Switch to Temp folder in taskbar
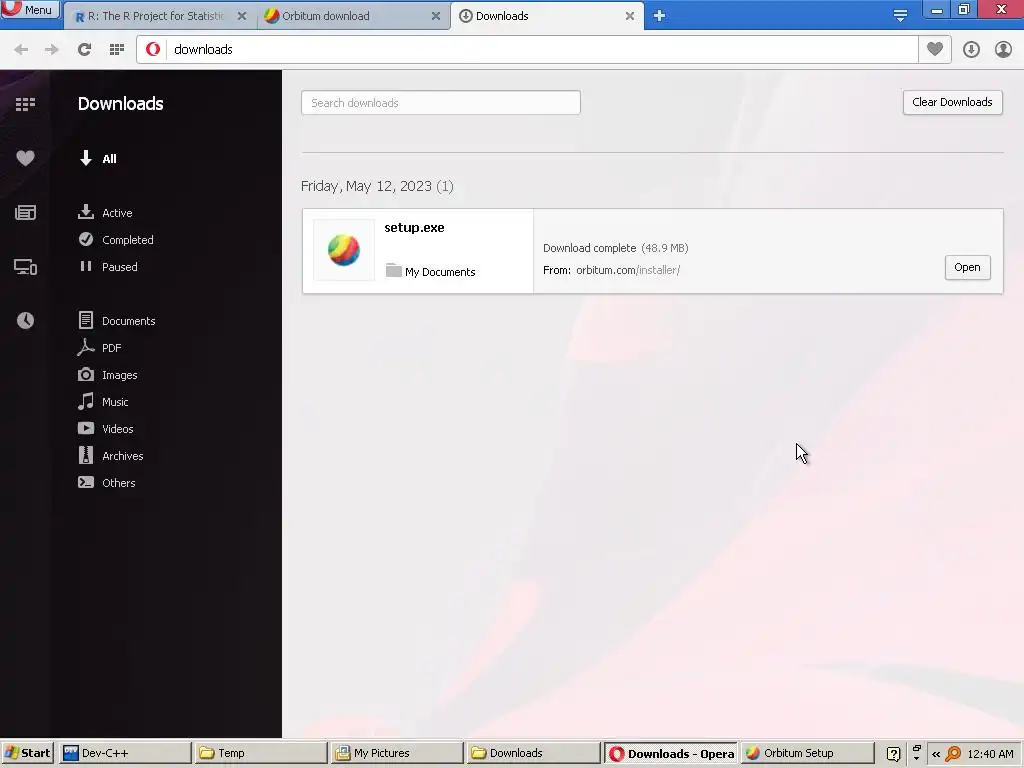Image resolution: width=1024 pixels, height=768 pixels. point(261,753)
